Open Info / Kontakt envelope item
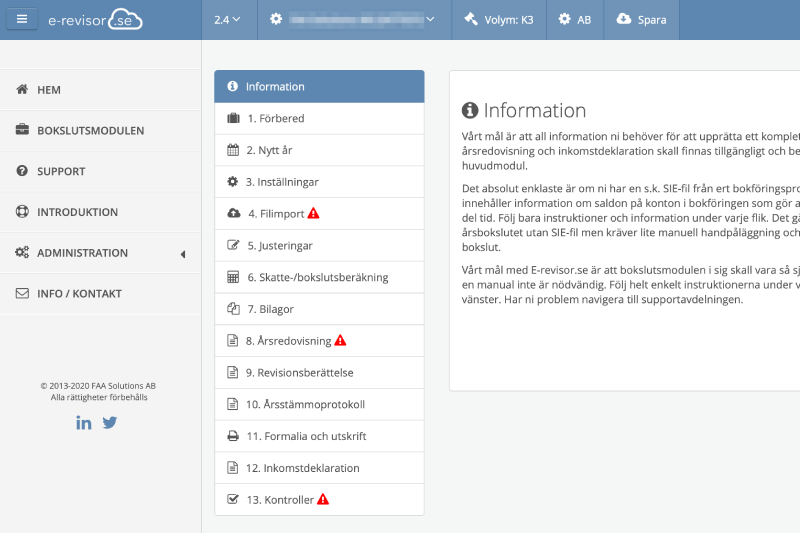 (x=79, y=294)
